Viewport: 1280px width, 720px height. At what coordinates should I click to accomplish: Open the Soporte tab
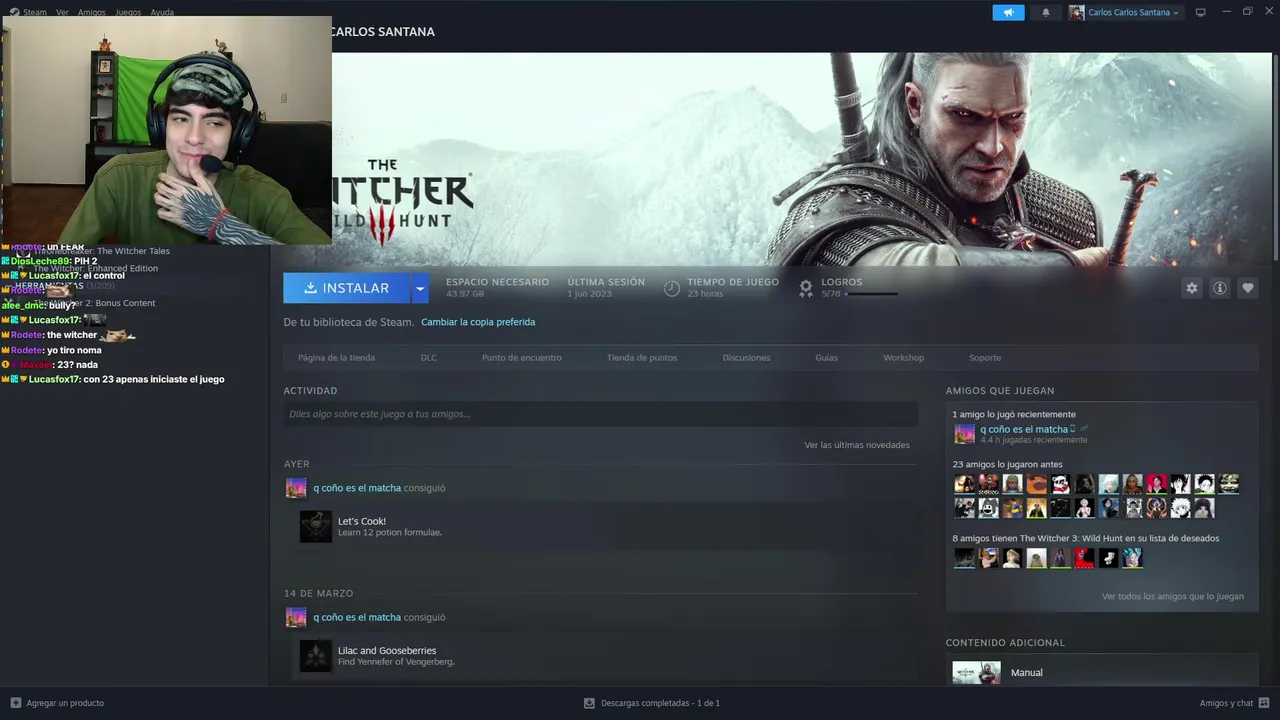[985, 357]
